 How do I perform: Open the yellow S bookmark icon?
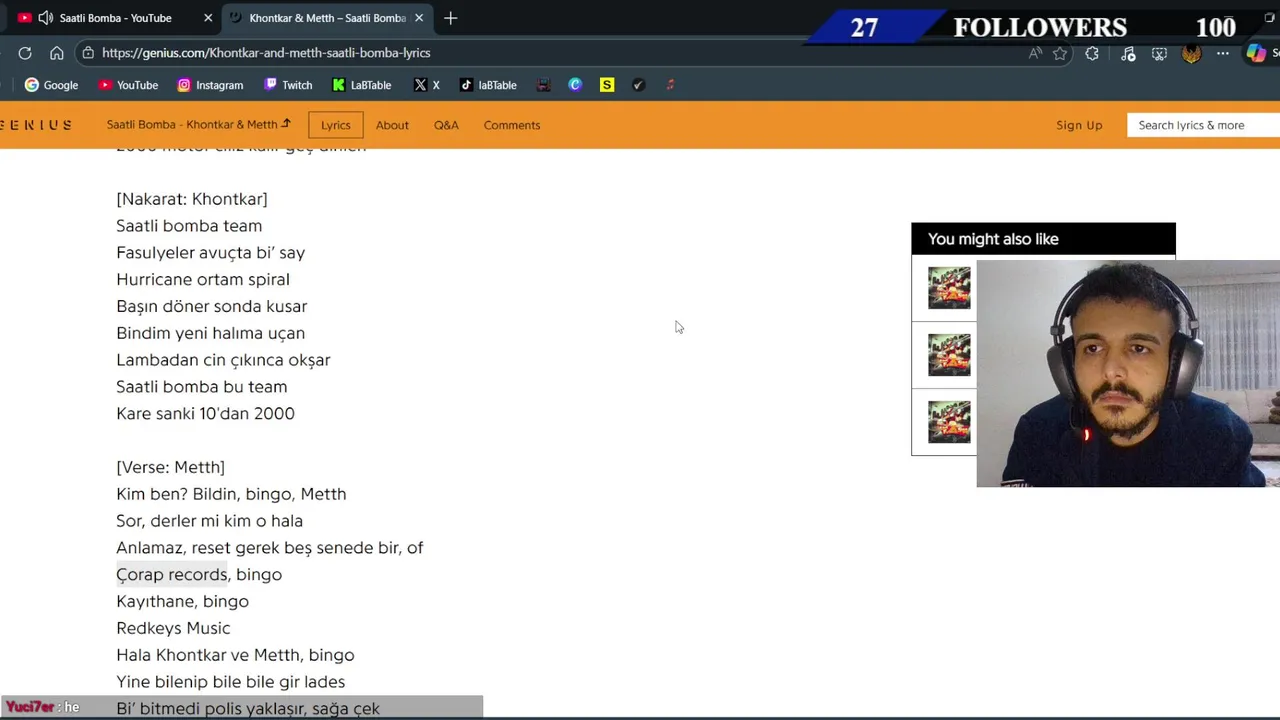point(607,85)
